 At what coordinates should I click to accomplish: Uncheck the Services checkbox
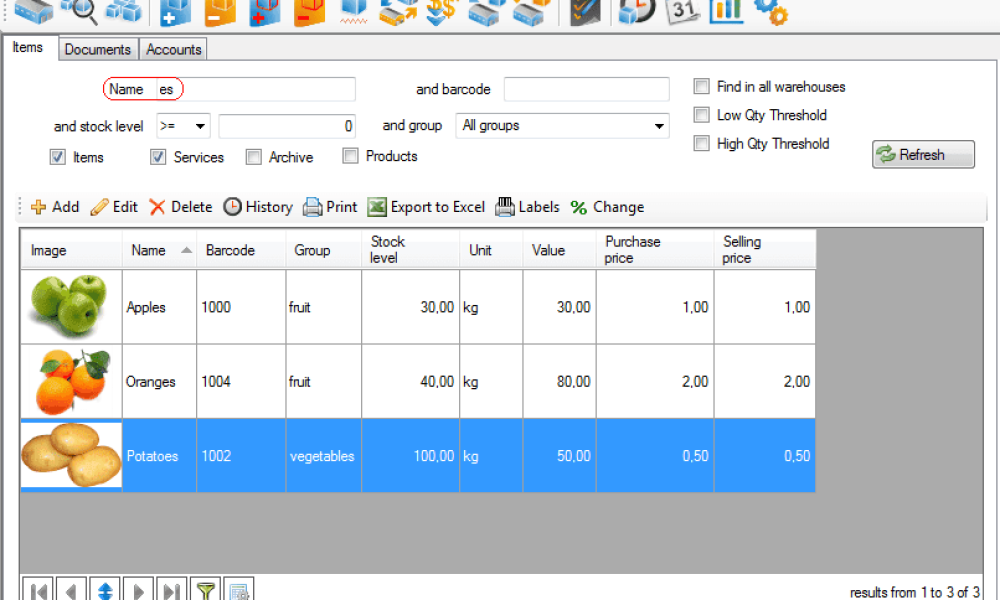click(x=158, y=157)
